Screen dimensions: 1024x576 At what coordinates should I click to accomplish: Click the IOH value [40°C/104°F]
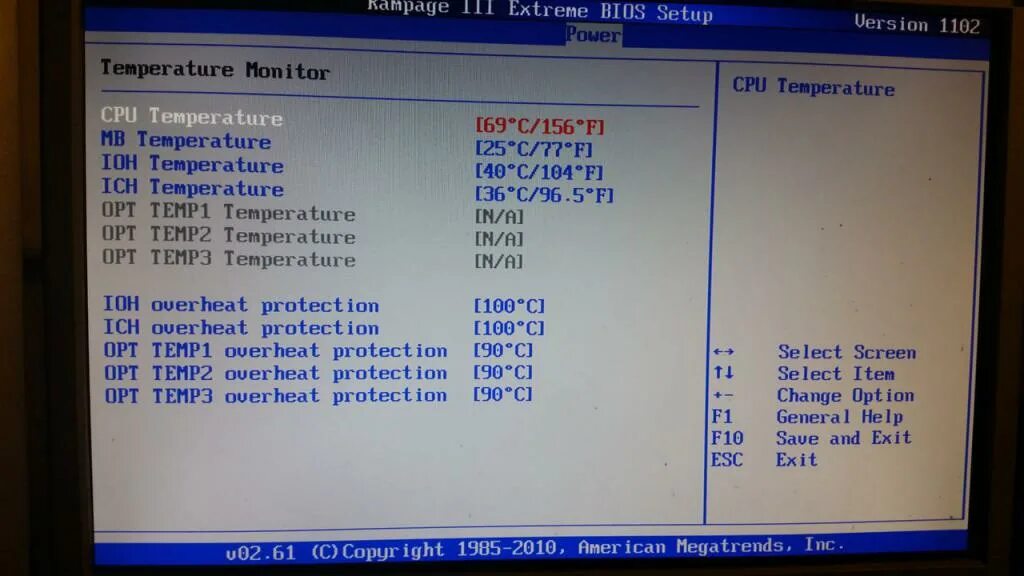click(x=539, y=172)
